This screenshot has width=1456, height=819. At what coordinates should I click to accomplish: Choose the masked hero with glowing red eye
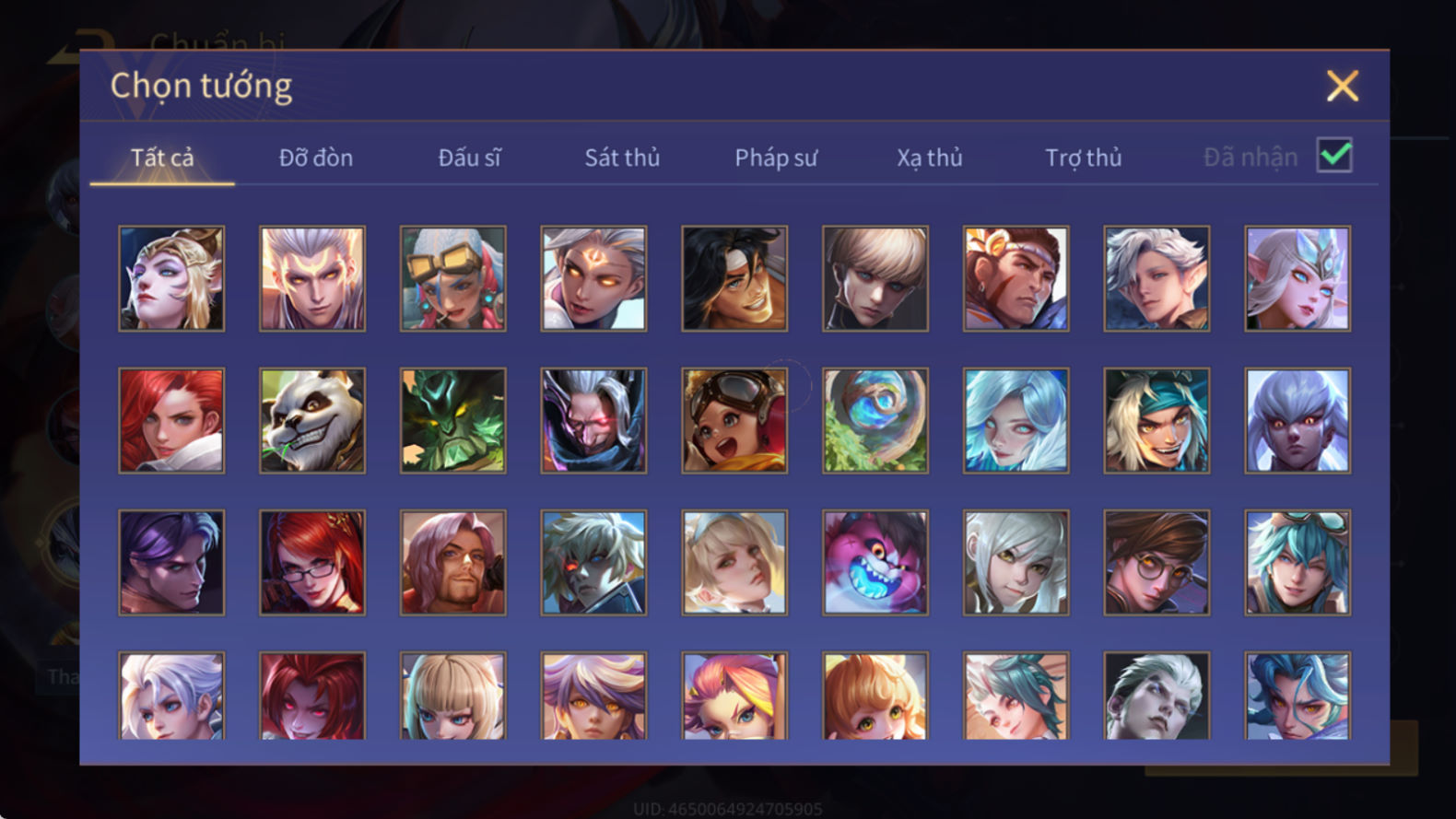click(x=593, y=421)
